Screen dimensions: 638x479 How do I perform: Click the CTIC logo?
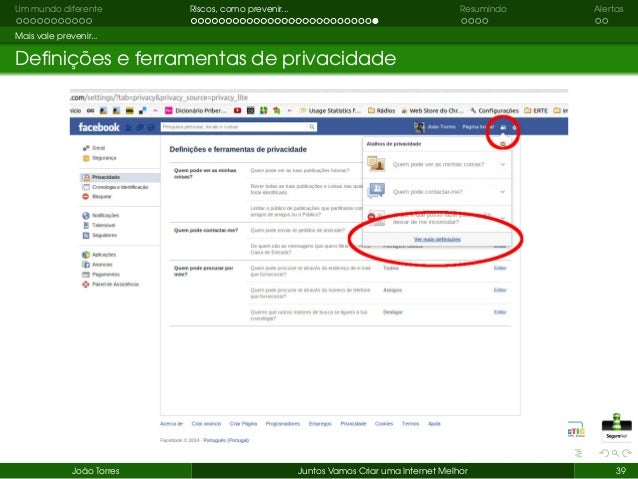(576, 430)
